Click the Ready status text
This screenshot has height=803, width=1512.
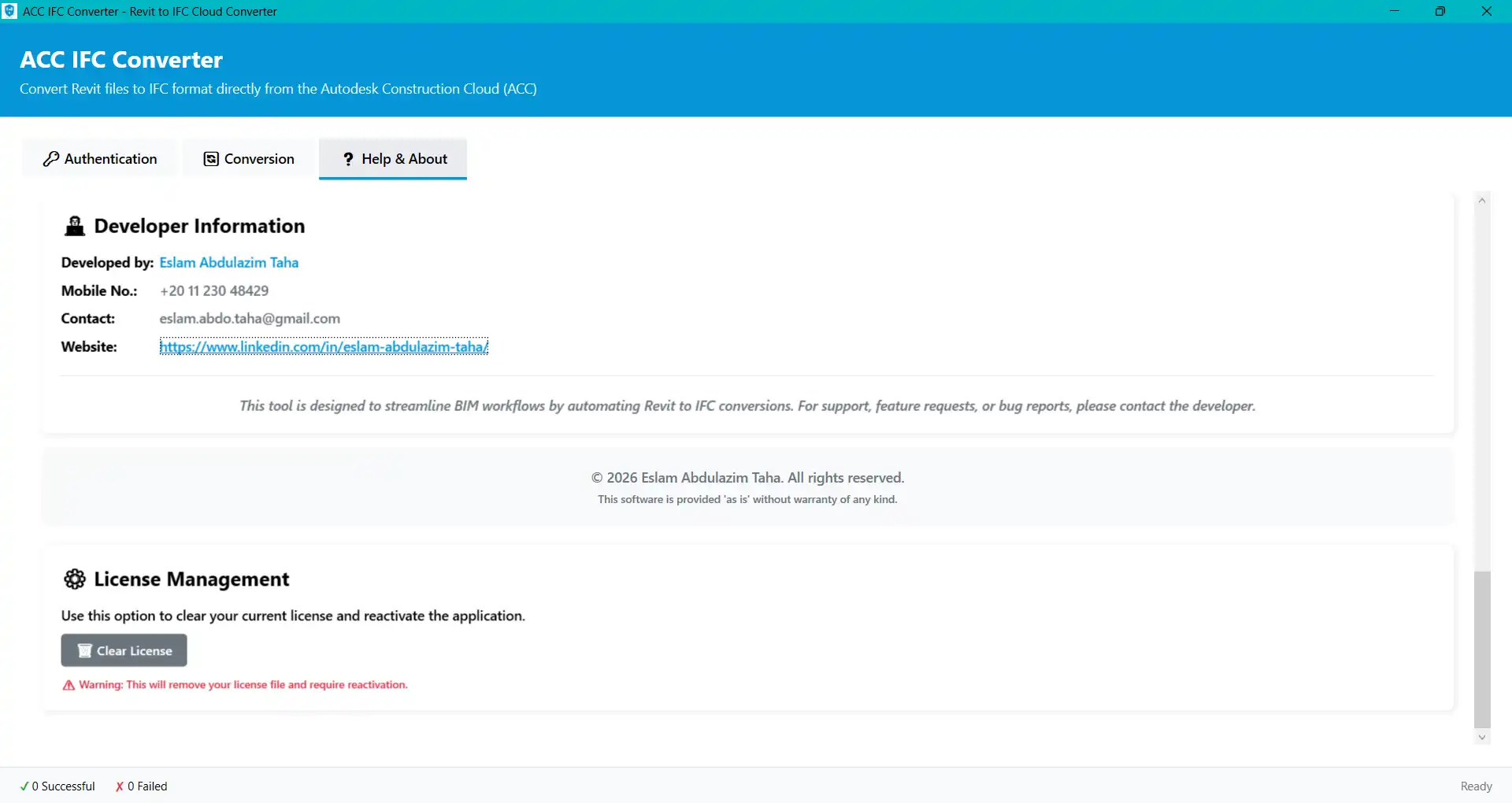coord(1476,786)
